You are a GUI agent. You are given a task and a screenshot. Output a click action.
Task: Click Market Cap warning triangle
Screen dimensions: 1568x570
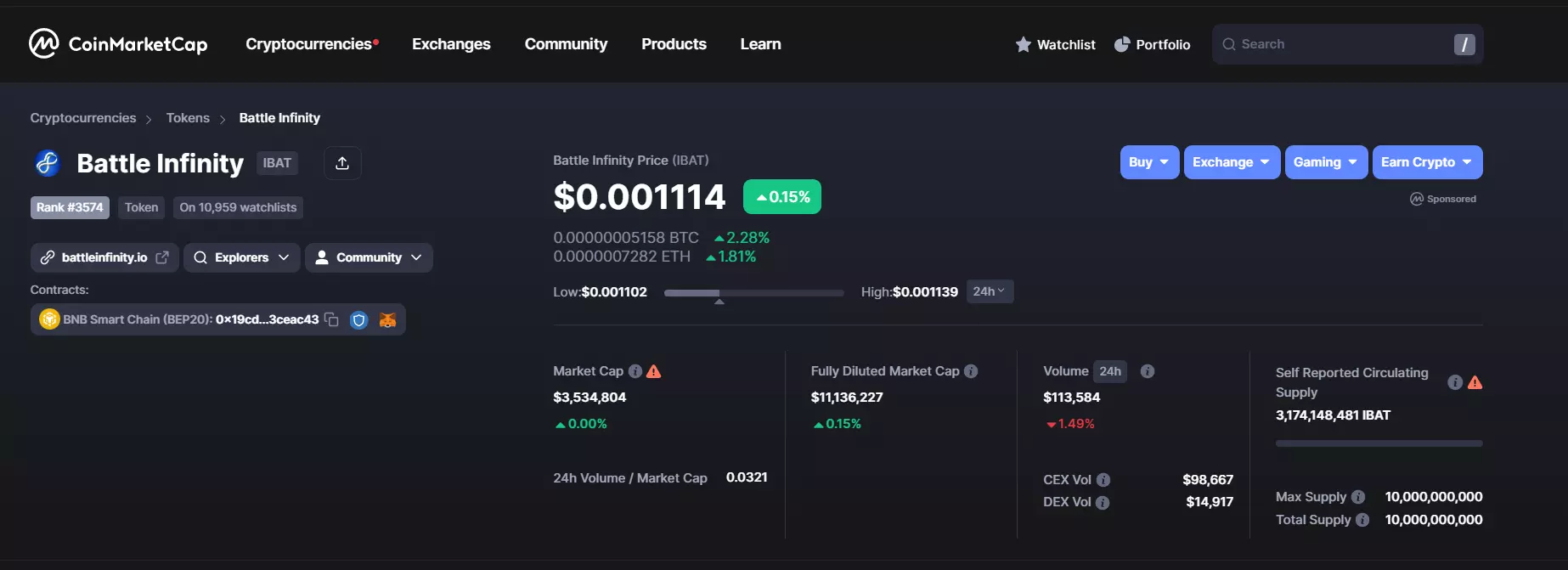tap(653, 371)
